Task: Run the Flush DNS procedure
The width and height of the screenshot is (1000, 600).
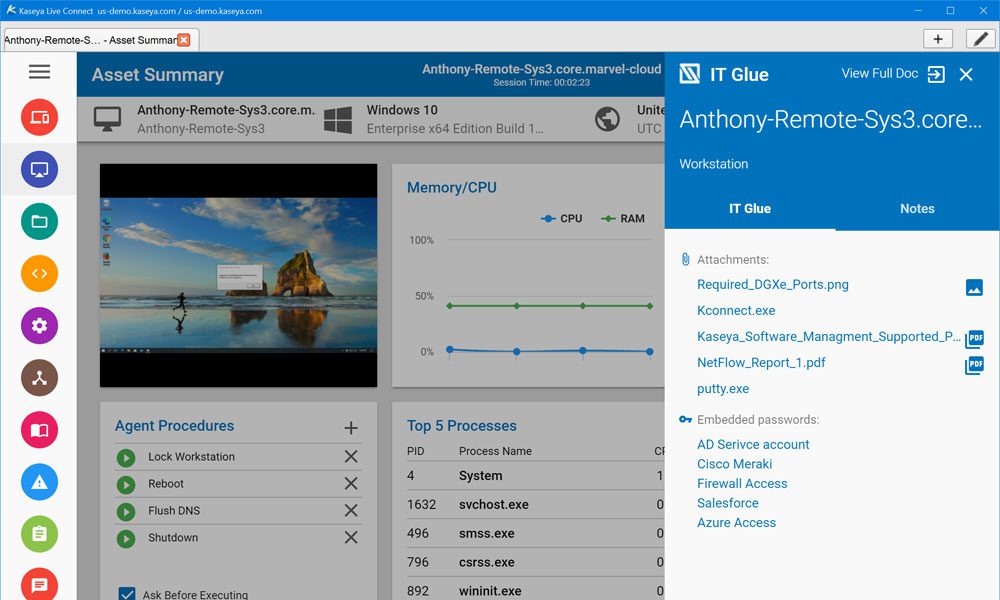Action: [x=126, y=511]
